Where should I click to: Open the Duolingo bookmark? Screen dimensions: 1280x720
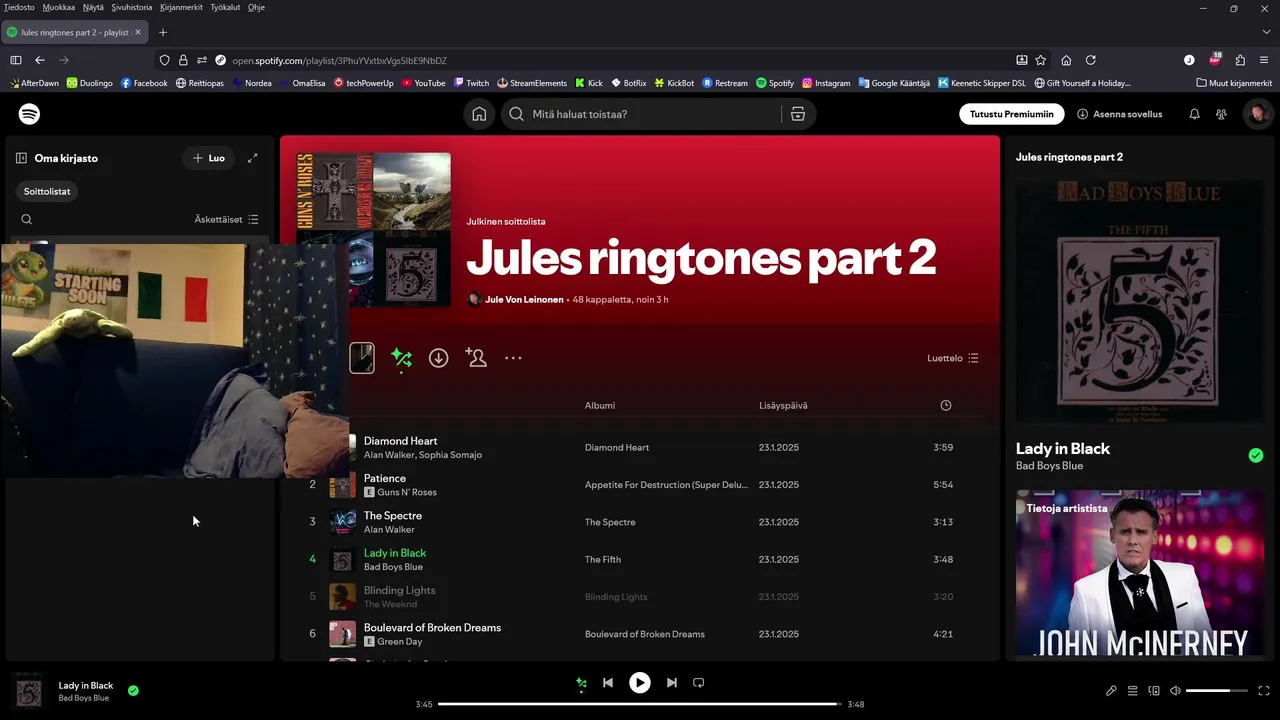click(89, 83)
